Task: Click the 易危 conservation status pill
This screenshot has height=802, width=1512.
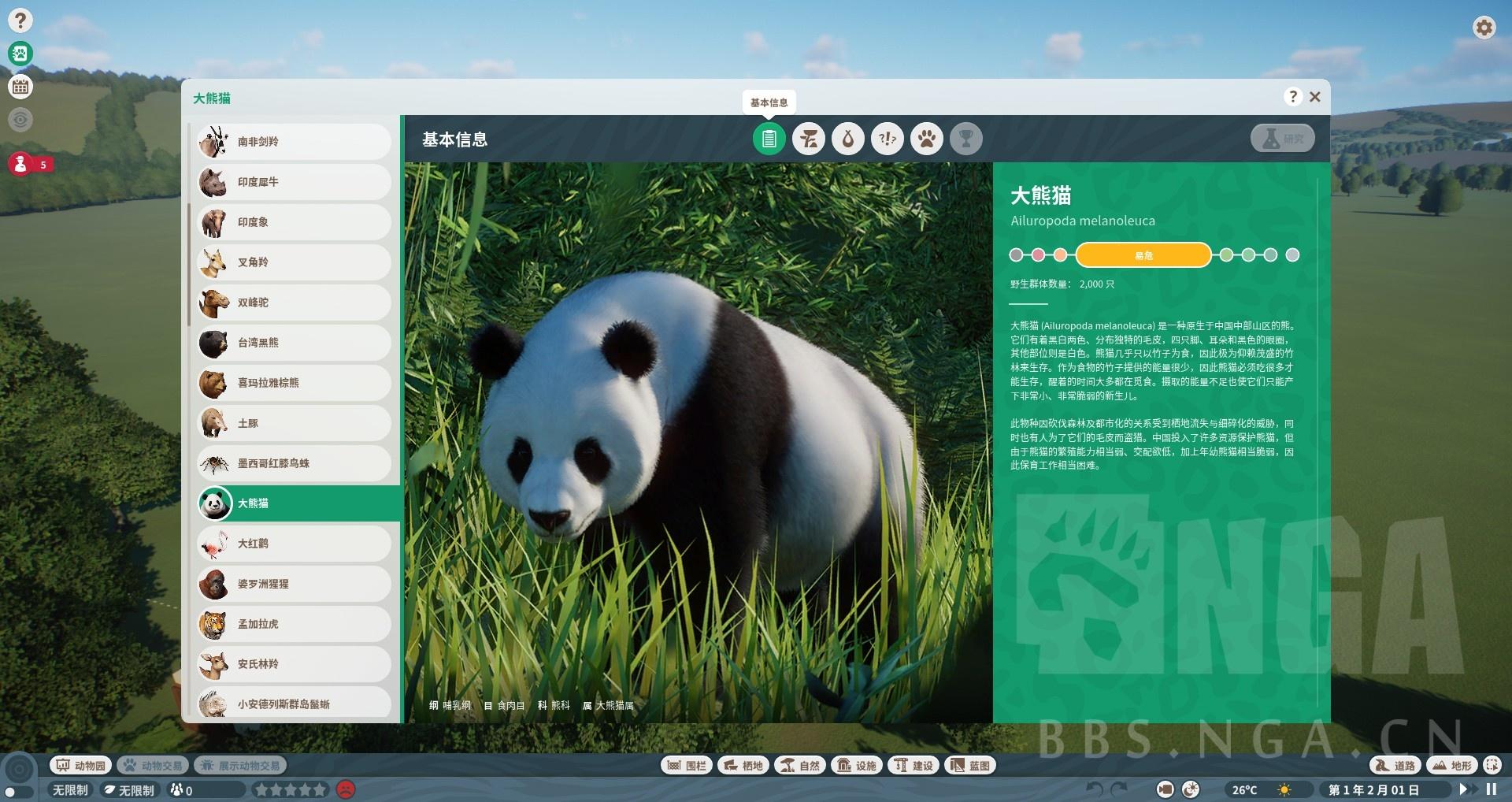Action: (x=1143, y=255)
